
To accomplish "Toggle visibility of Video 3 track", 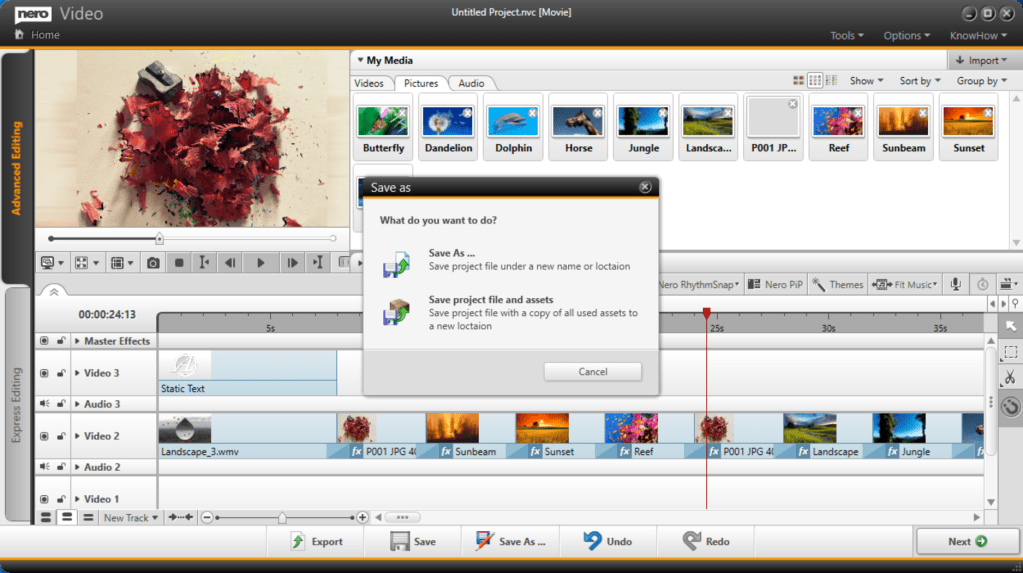I will coord(44,373).
